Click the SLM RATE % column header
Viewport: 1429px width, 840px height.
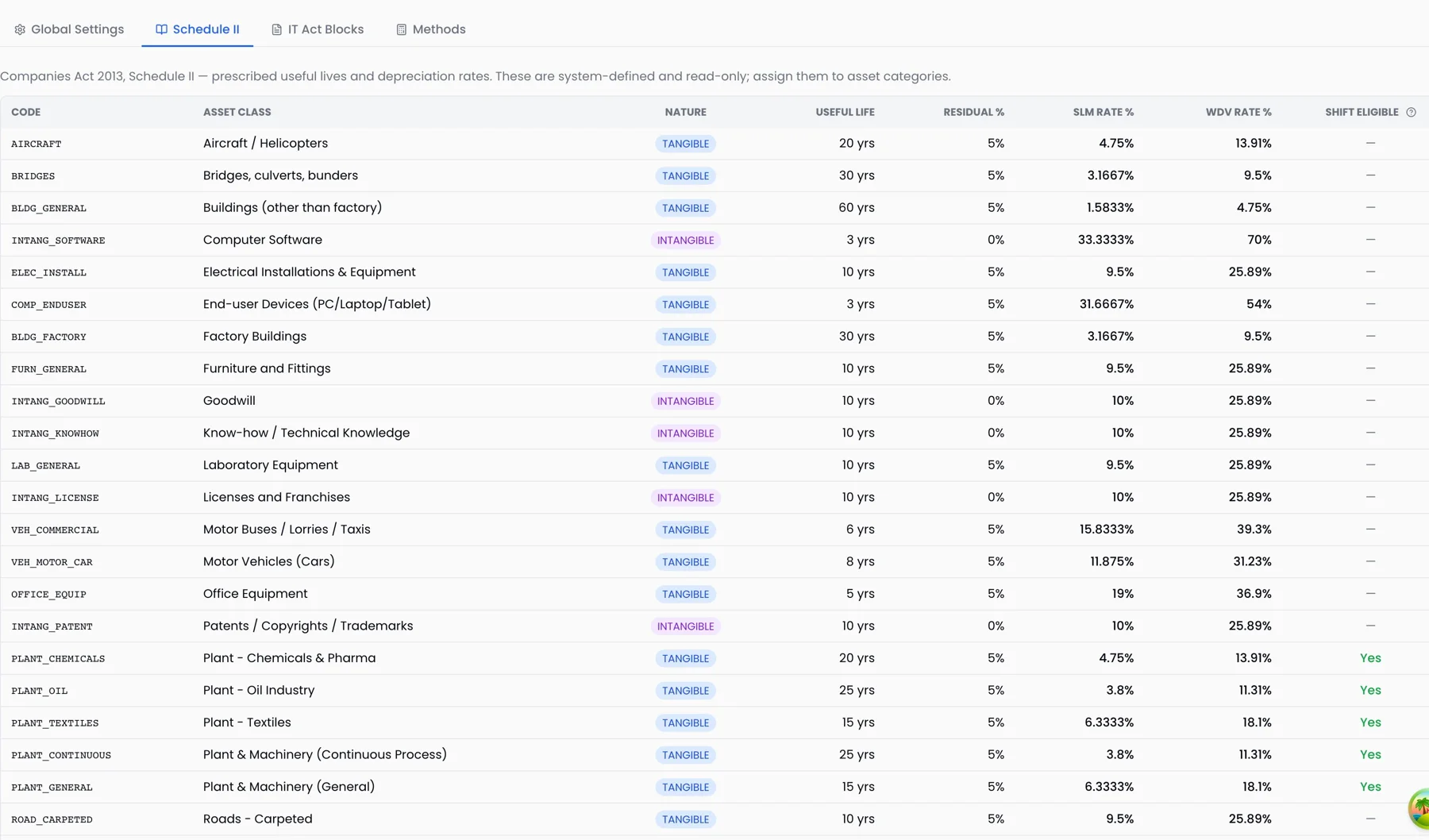point(1103,112)
